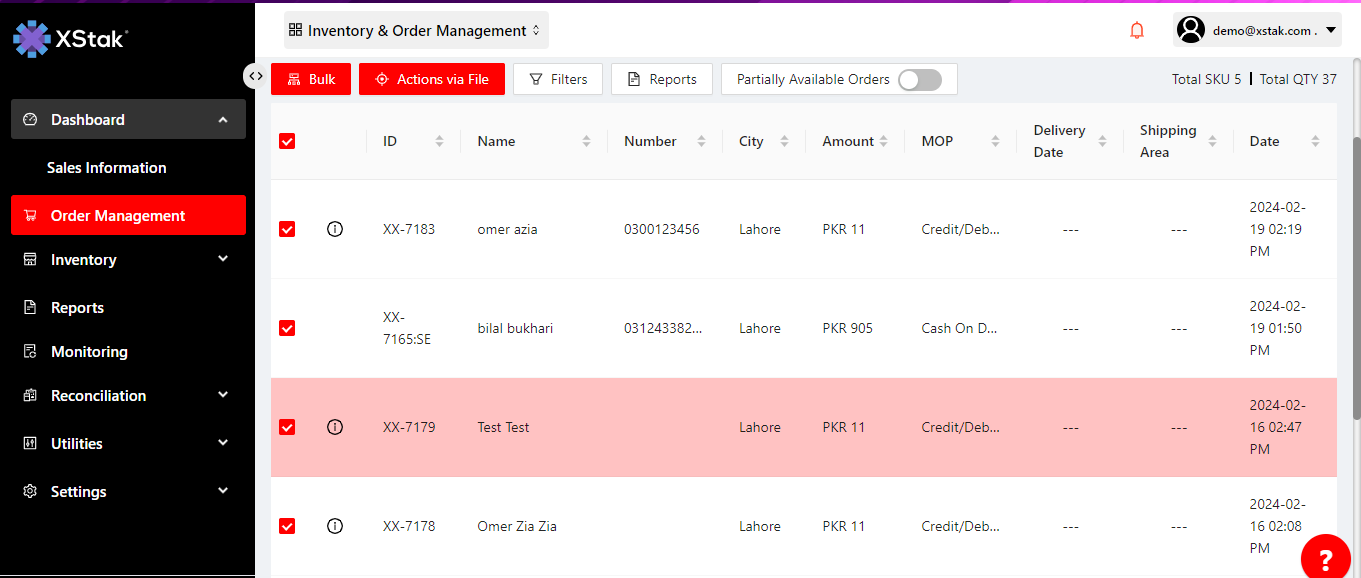Click the XStak logo

pyautogui.click(x=70, y=38)
